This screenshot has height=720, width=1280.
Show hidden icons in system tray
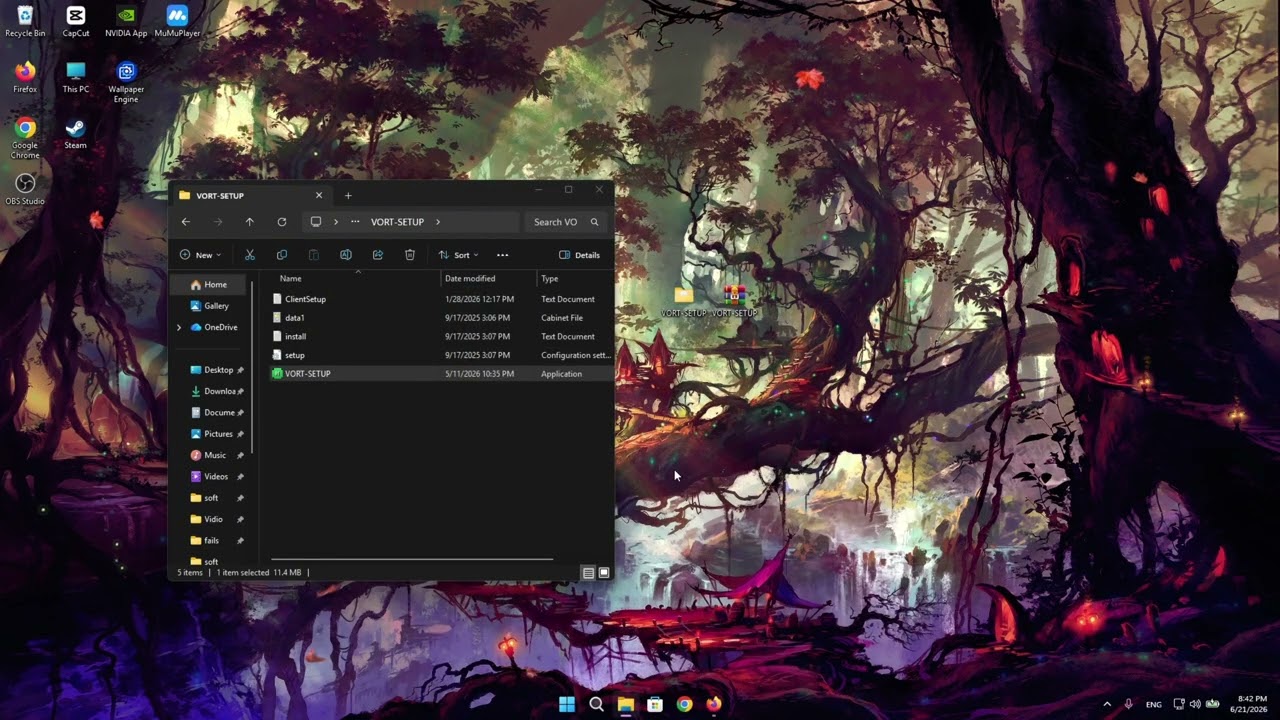point(1107,704)
